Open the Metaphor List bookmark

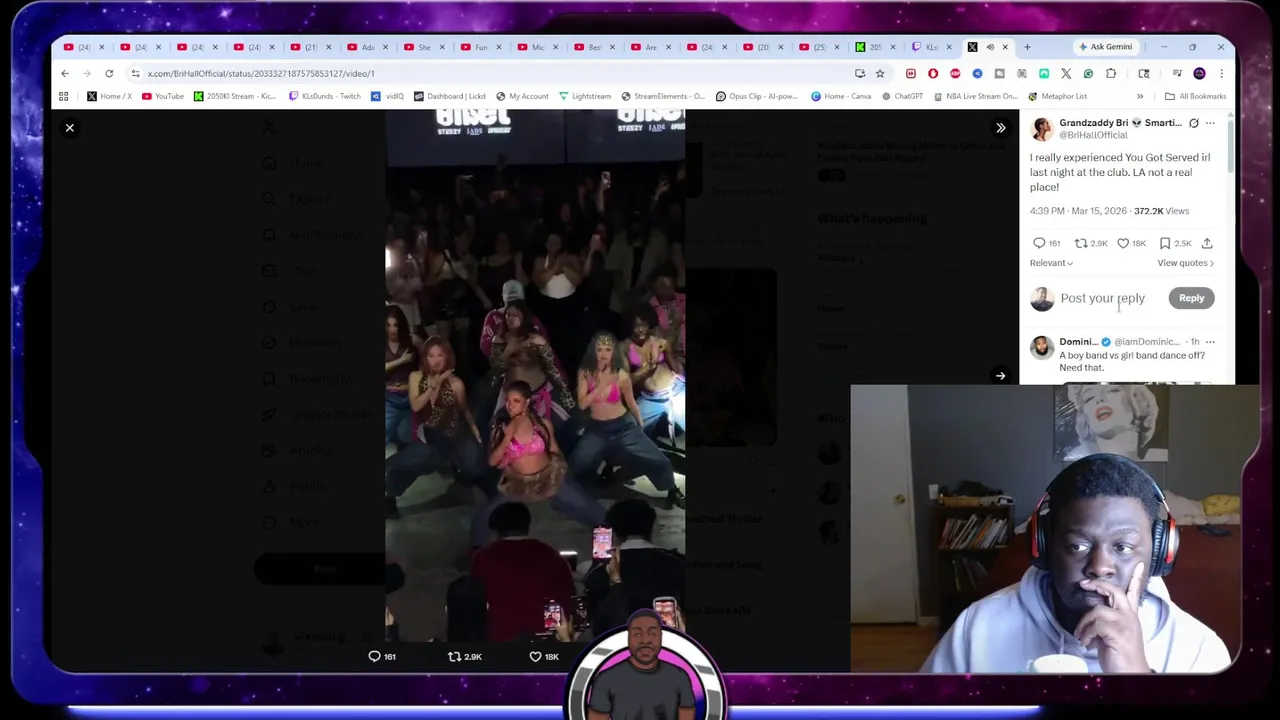(1057, 96)
